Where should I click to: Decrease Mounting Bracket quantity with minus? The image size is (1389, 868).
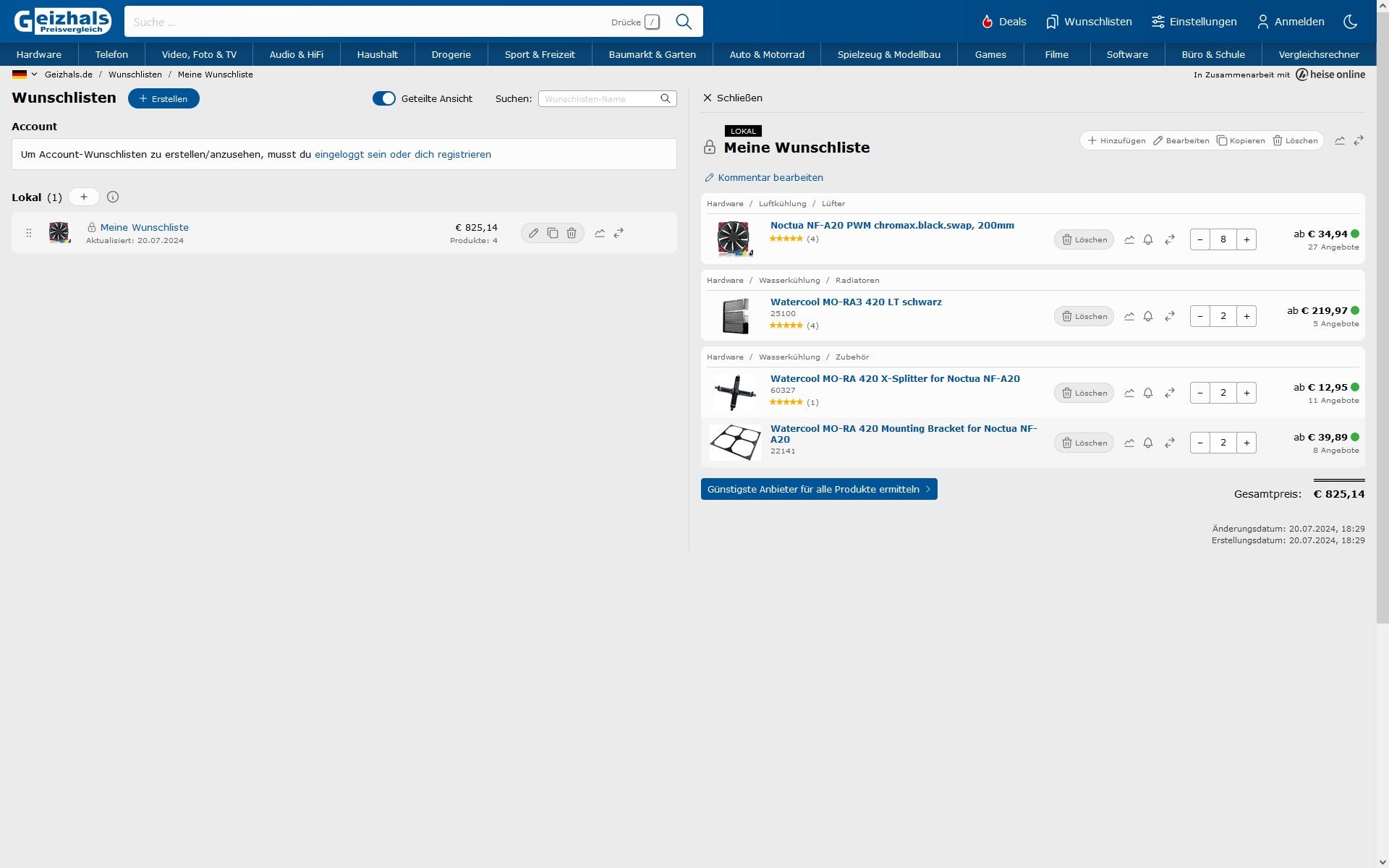pos(1200,443)
